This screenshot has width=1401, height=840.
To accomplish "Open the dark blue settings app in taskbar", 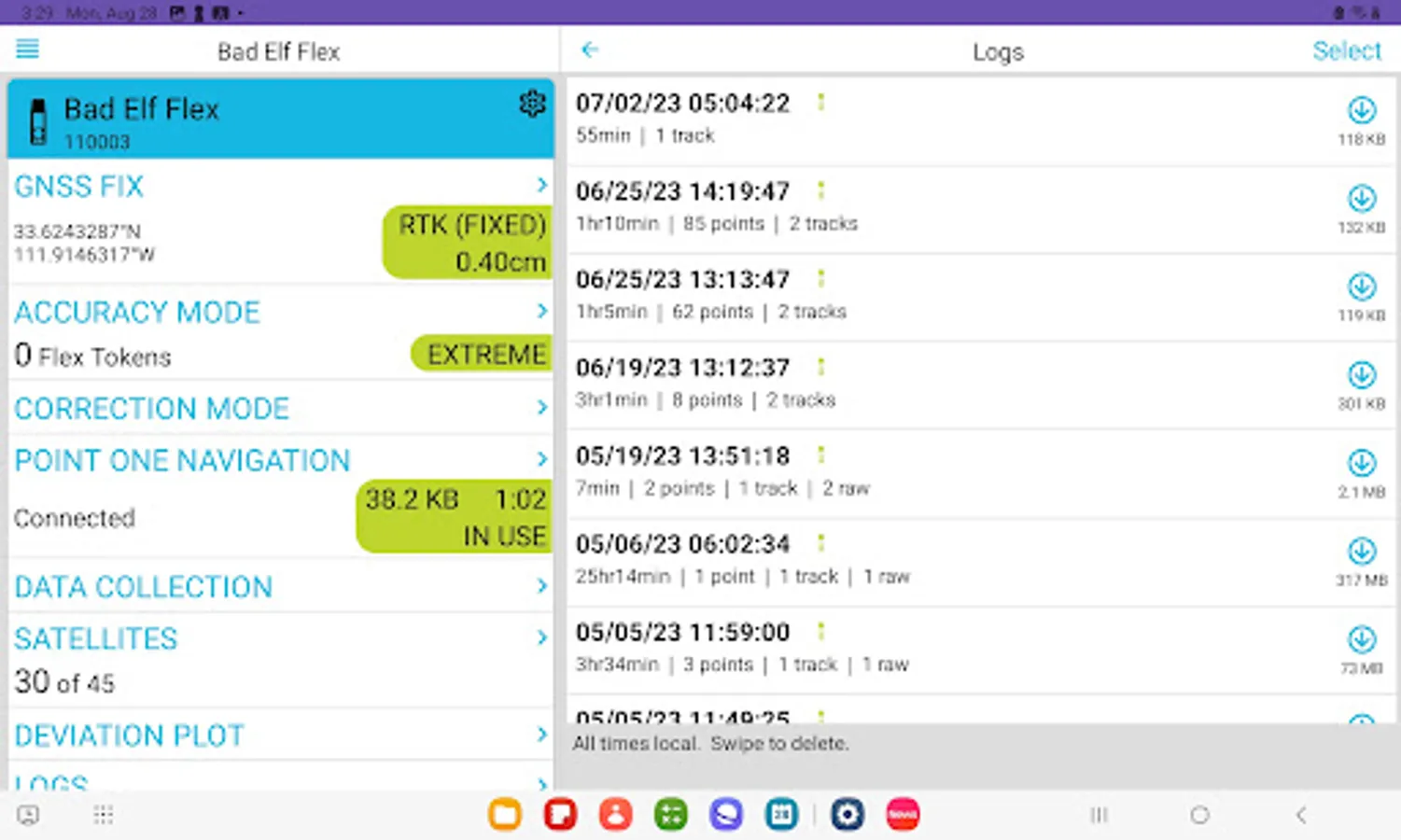I will pyautogui.click(x=848, y=815).
